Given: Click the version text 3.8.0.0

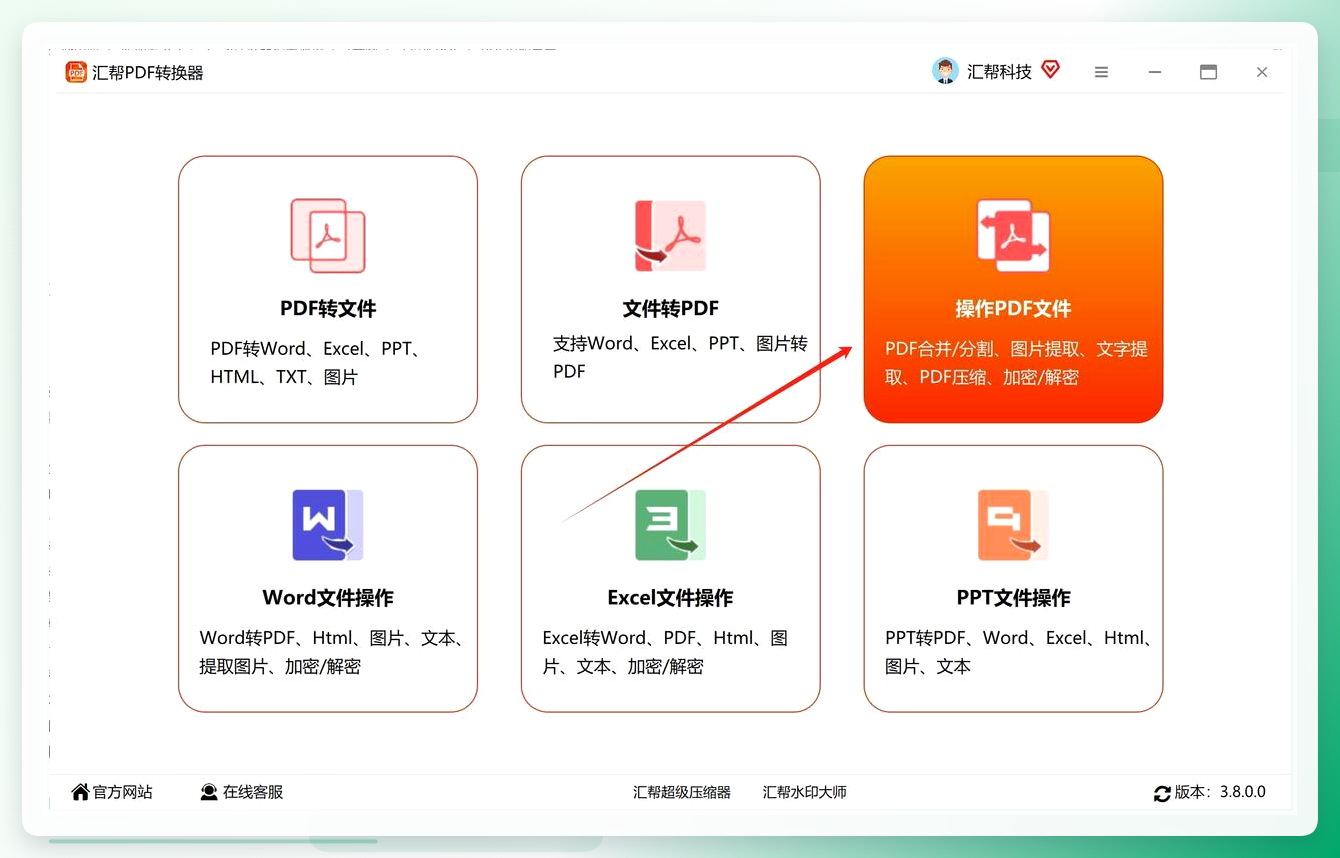Looking at the screenshot, I should (x=1243, y=792).
